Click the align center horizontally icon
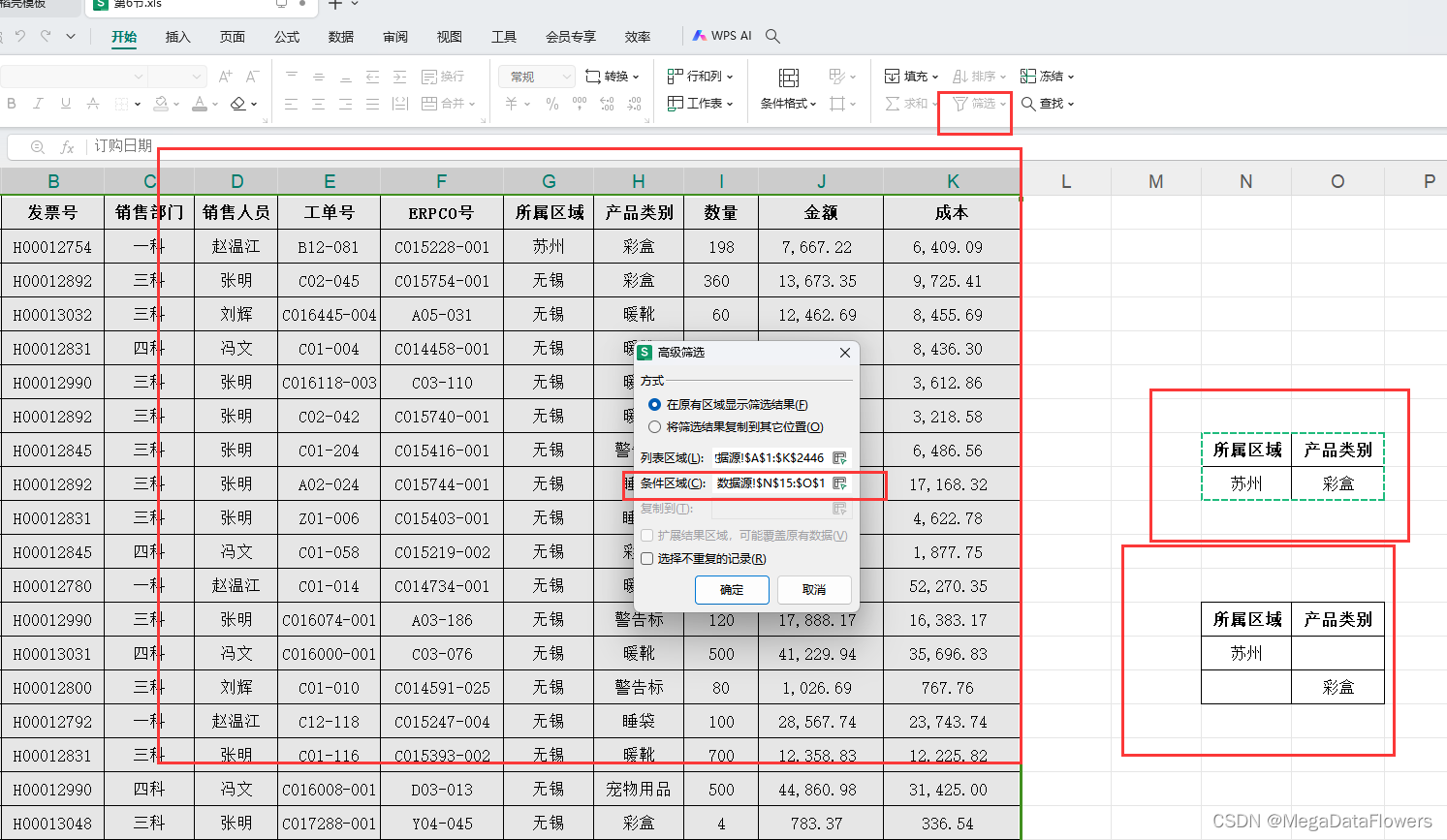The width and height of the screenshot is (1447, 840). click(318, 104)
